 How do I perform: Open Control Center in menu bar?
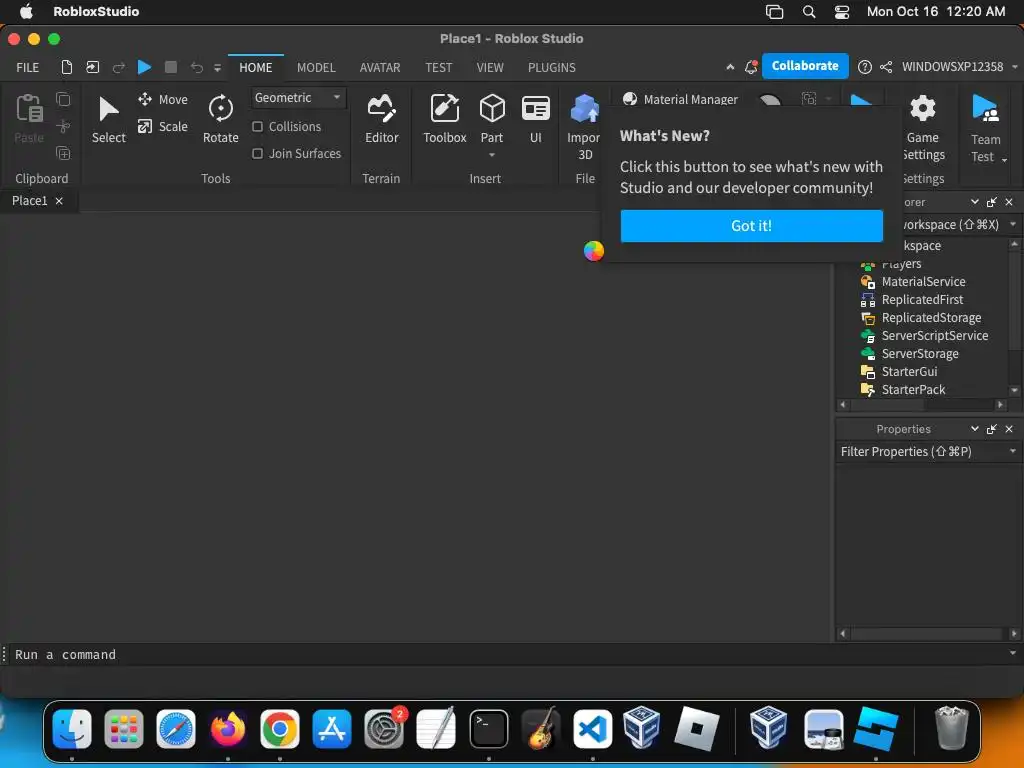(x=842, y=12)
